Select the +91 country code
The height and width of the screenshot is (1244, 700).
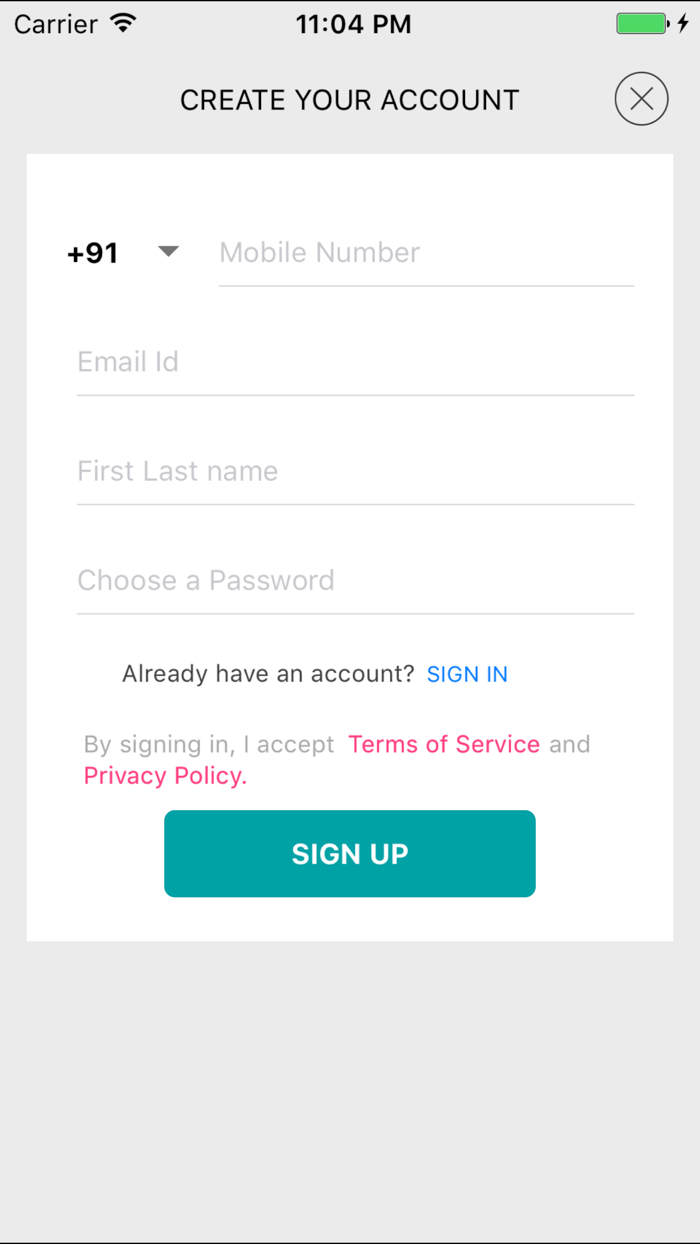(x=93, y=253)
